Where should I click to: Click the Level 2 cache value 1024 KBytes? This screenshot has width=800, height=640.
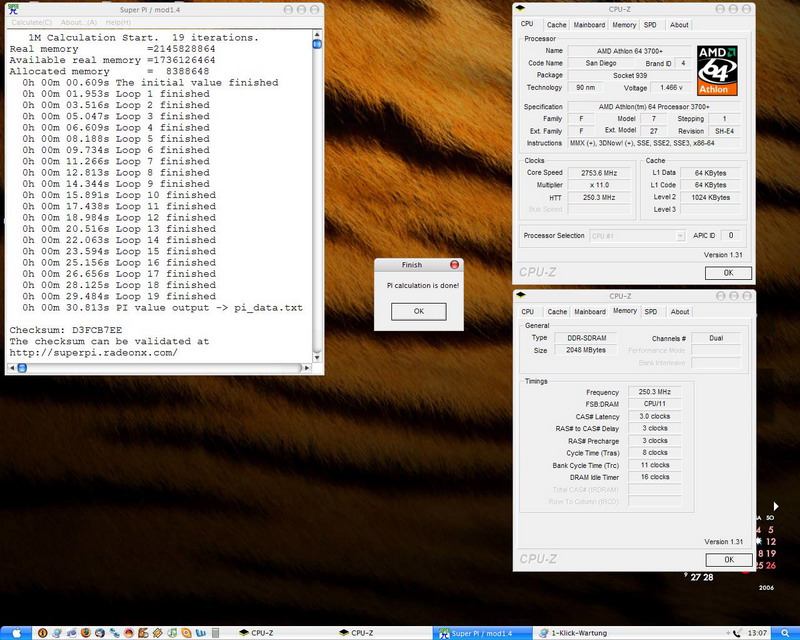click(x=710, y=198)
